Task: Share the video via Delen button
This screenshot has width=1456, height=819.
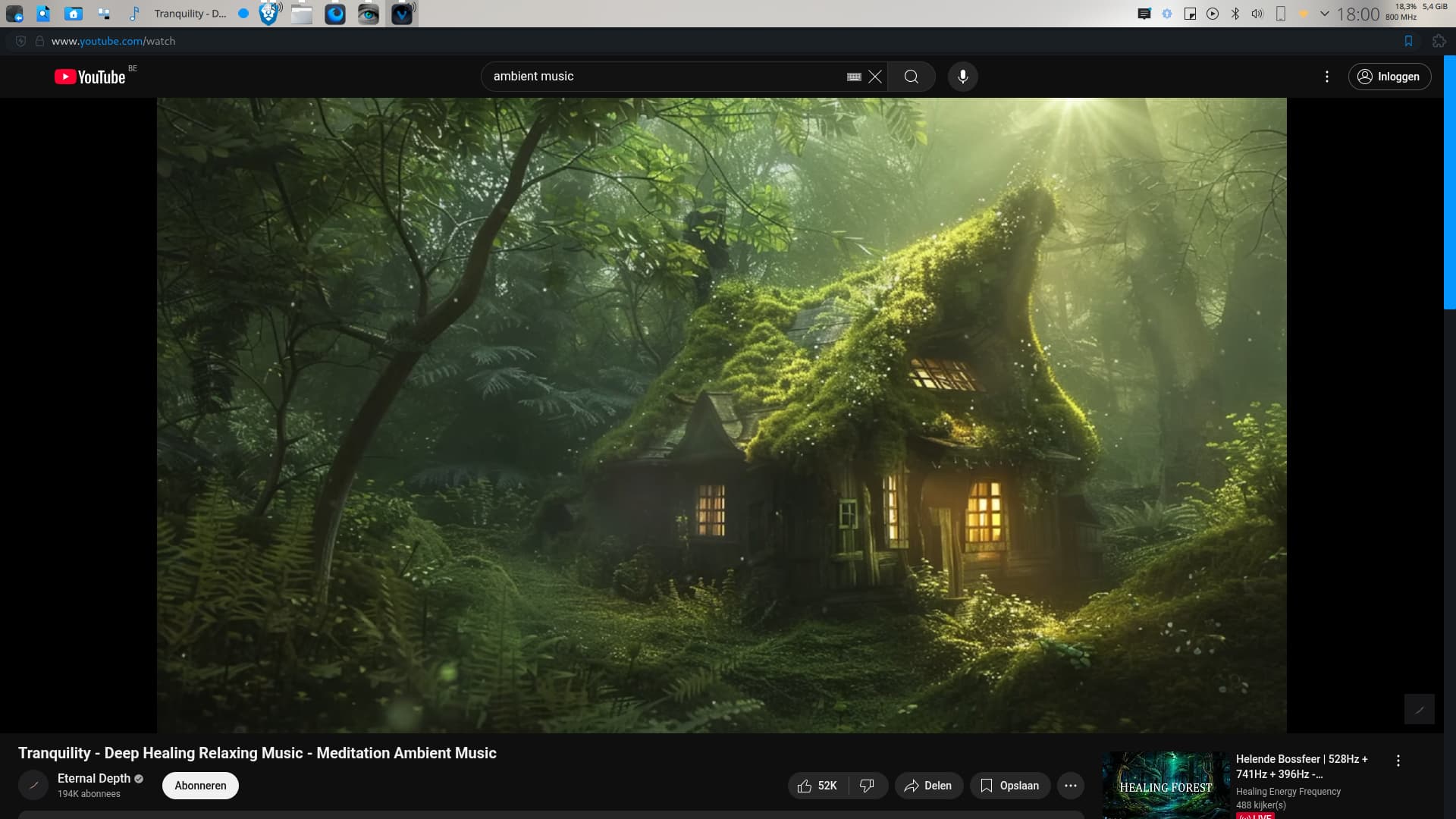Action: click(x=928, y=786)
